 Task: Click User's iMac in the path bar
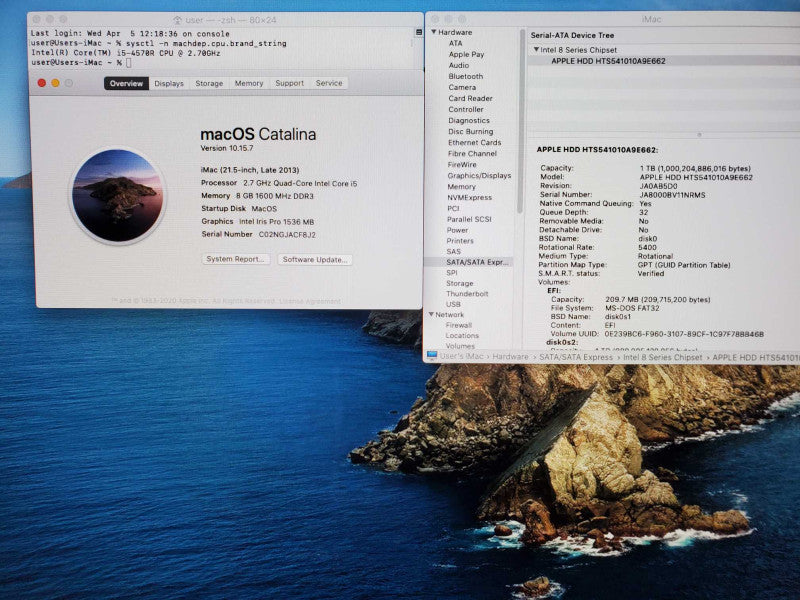pos(461,357)
